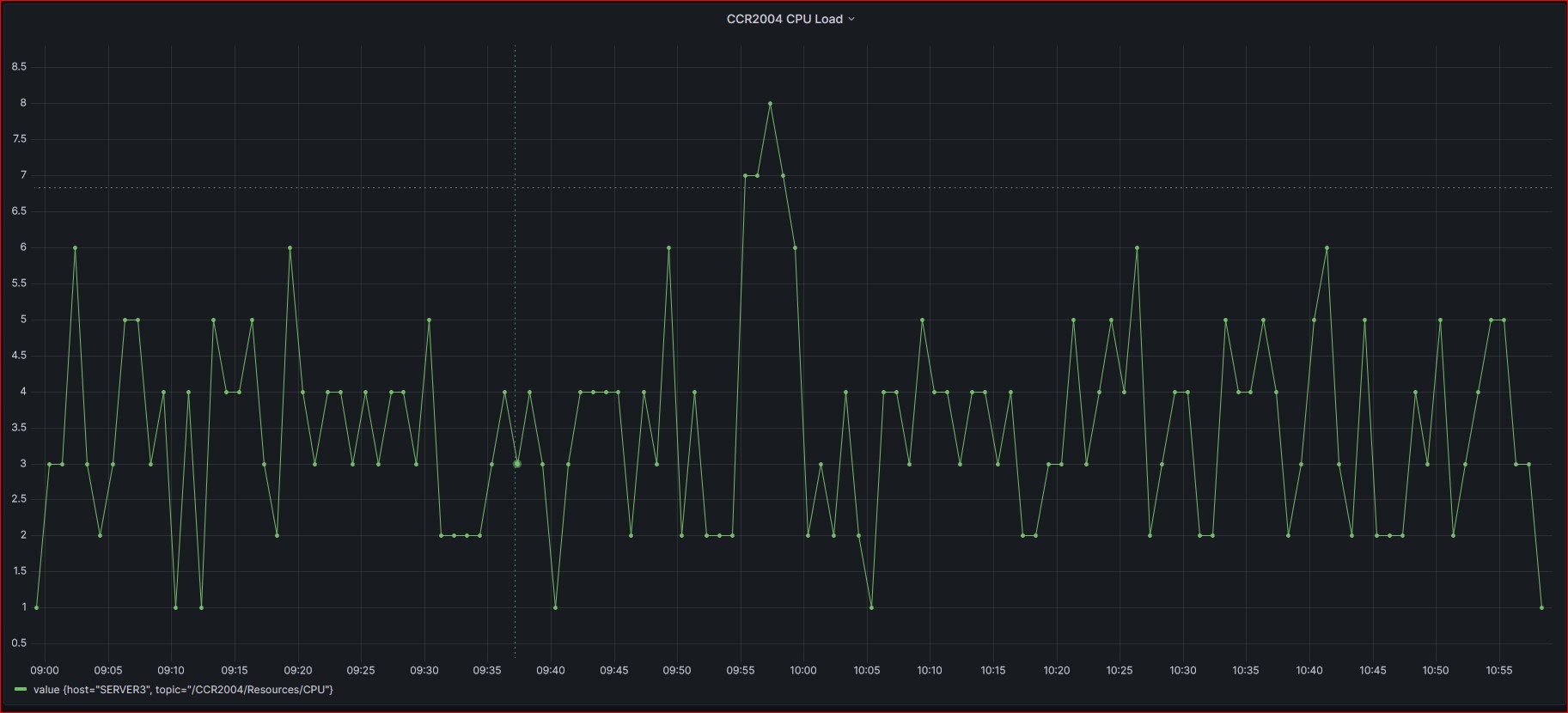Viewport: 1568px width, 713px height.
Task: Click the x-axis time label 10:40
Action: [x=1309, y=670]
